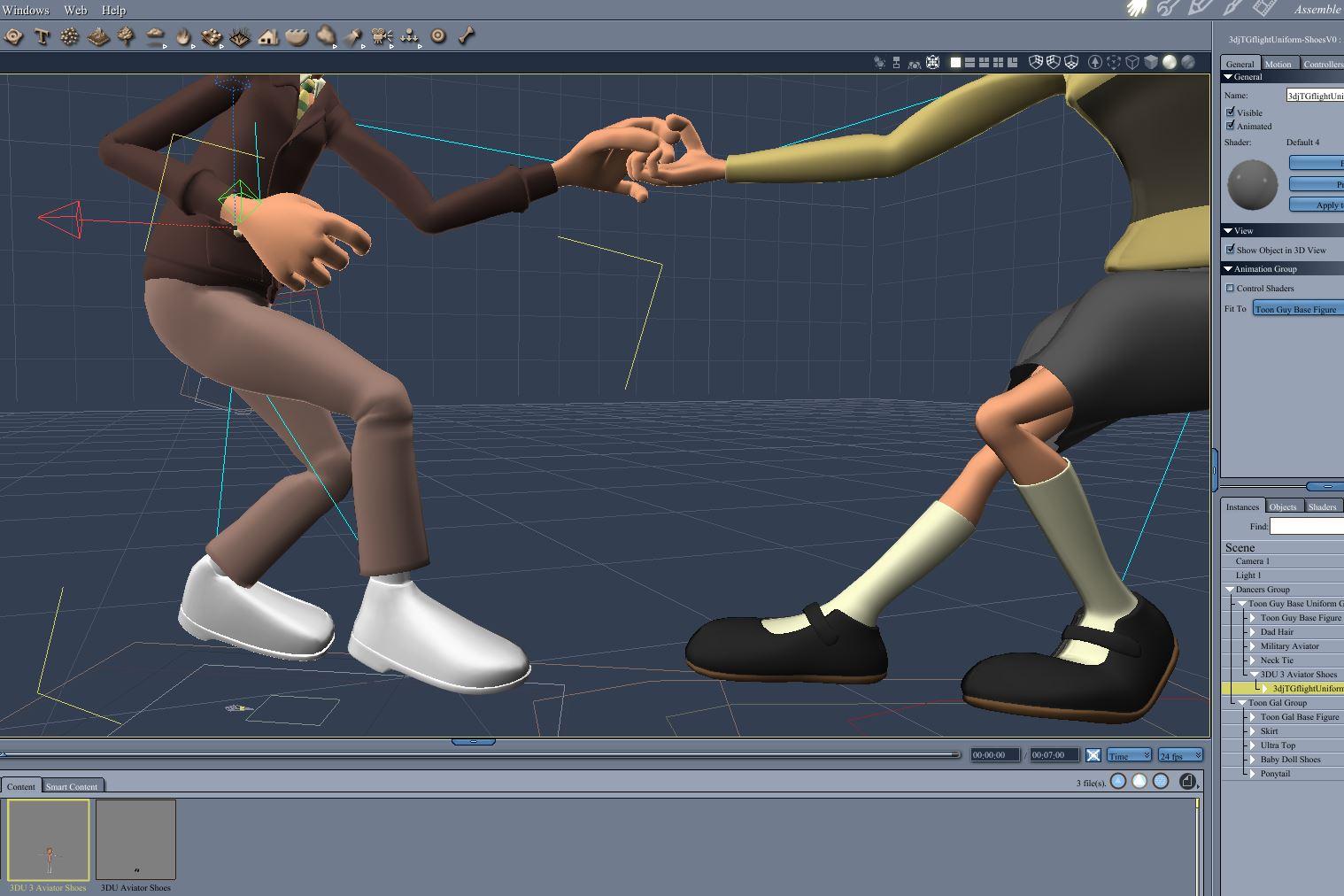Open the Windows menu
The width and height of the screenshot is (1344, 896).
26,10
